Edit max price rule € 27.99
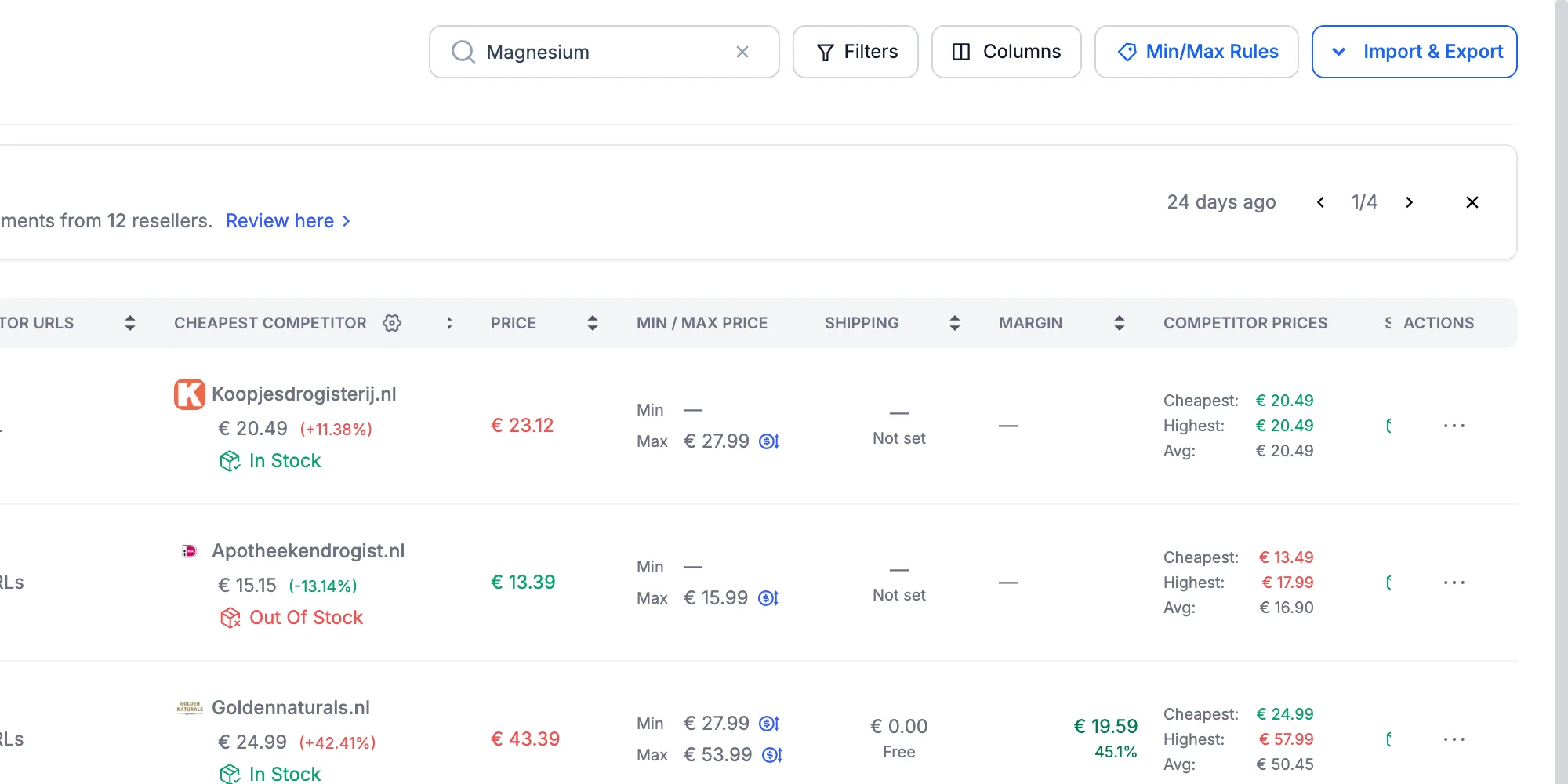 coord(769,441)
